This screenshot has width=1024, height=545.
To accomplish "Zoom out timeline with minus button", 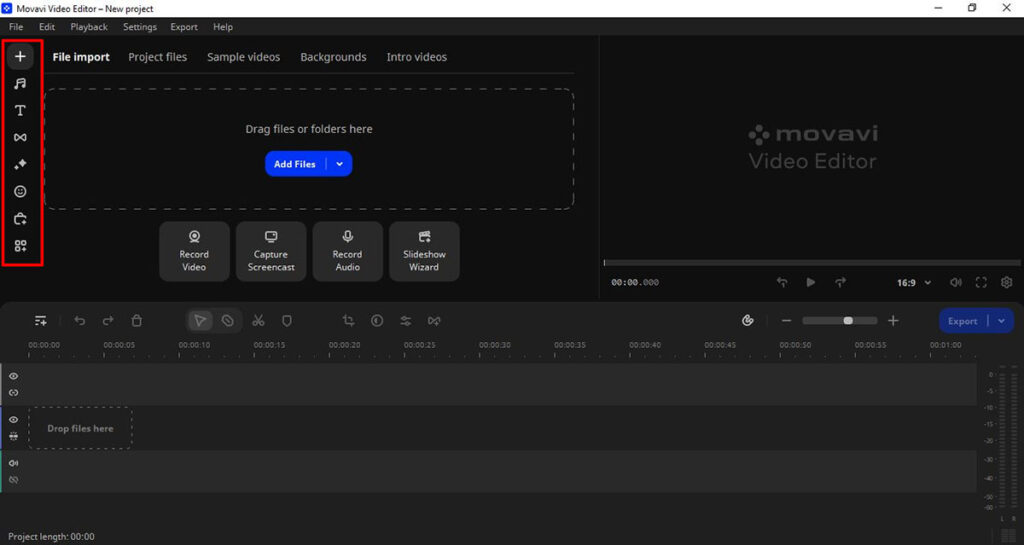I will (x=786, y=320).
